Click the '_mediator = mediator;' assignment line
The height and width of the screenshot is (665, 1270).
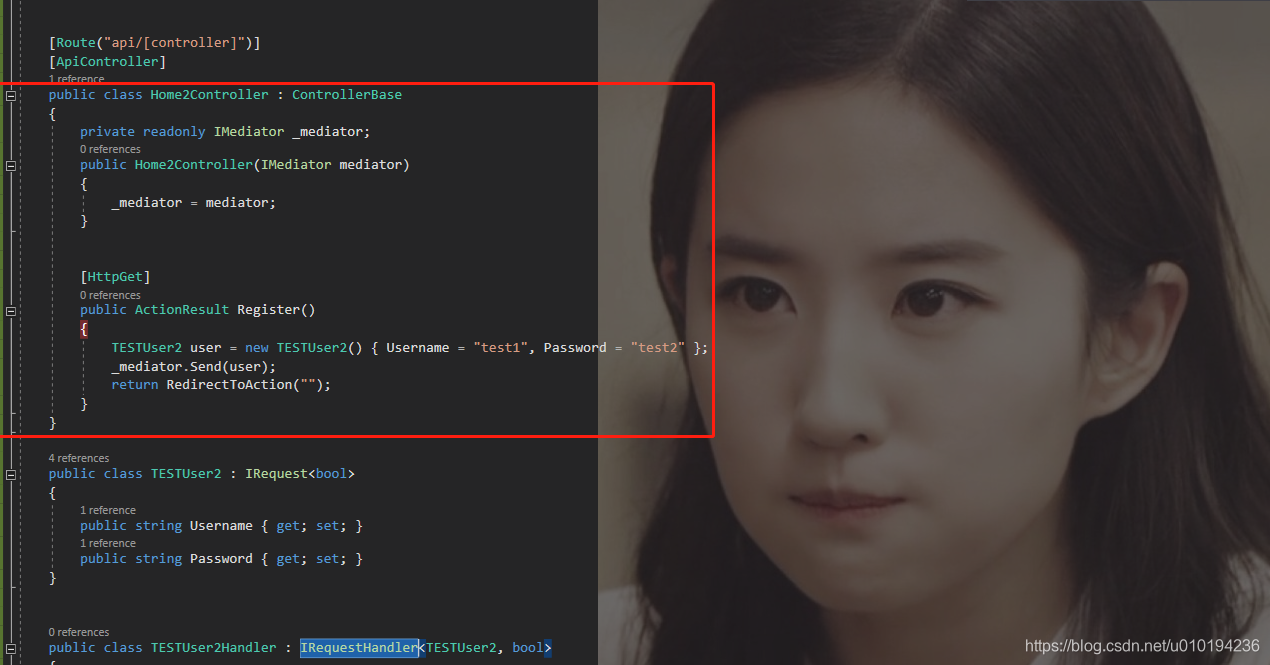[x=194, y=203]
